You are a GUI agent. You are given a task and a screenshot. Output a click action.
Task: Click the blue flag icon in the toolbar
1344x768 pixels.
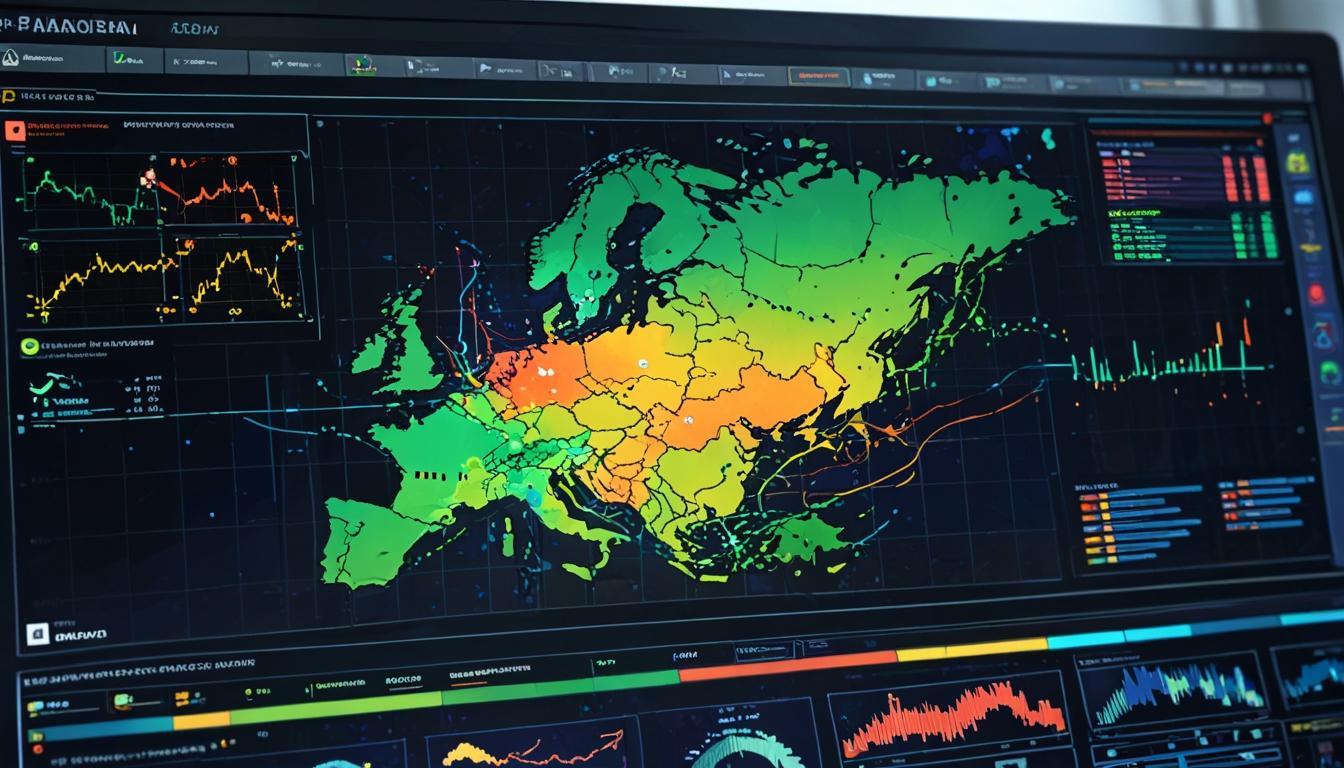487,69
